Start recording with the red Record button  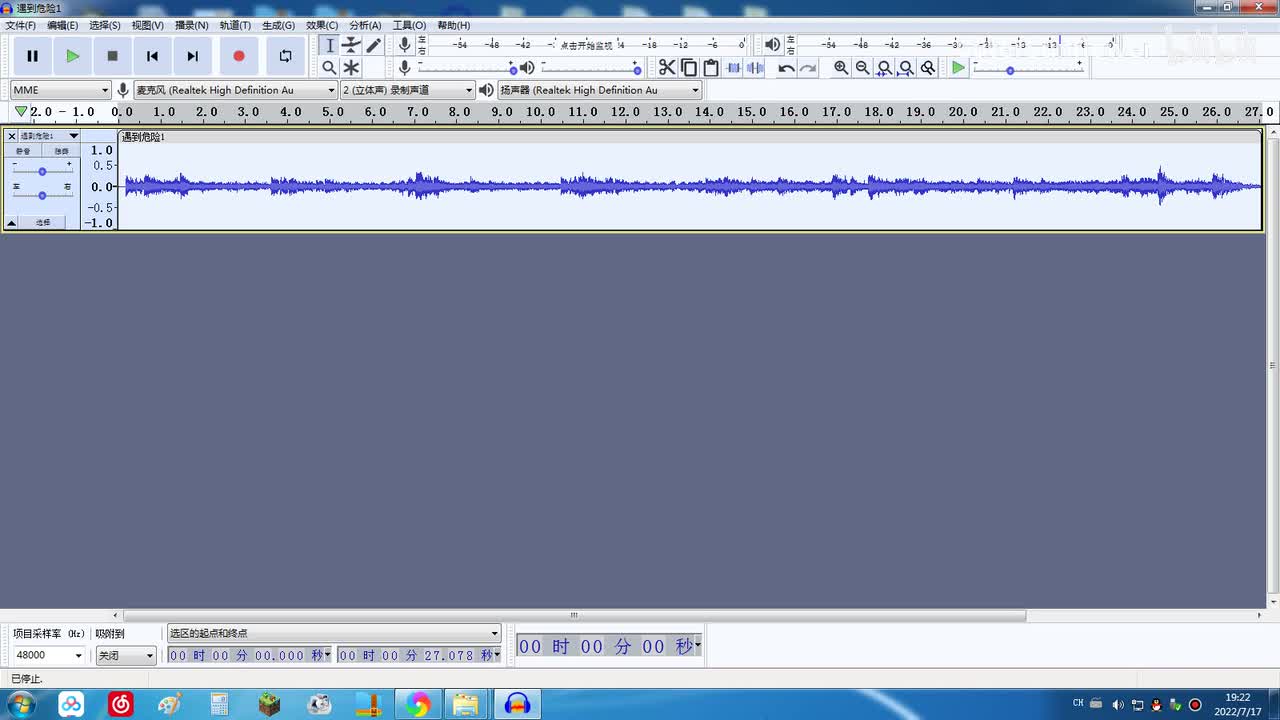coord(238,57)
